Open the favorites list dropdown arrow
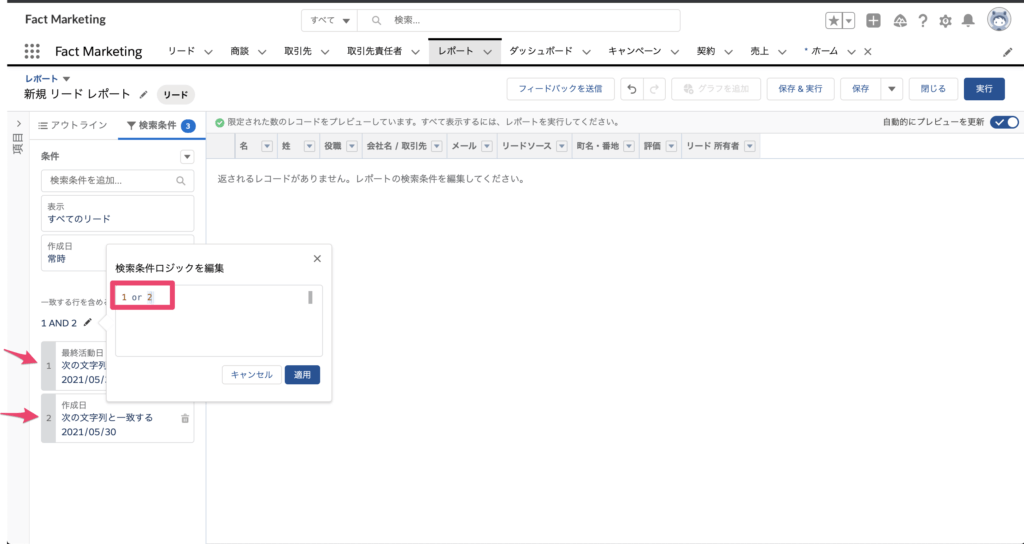 click(x=849, y=21)
